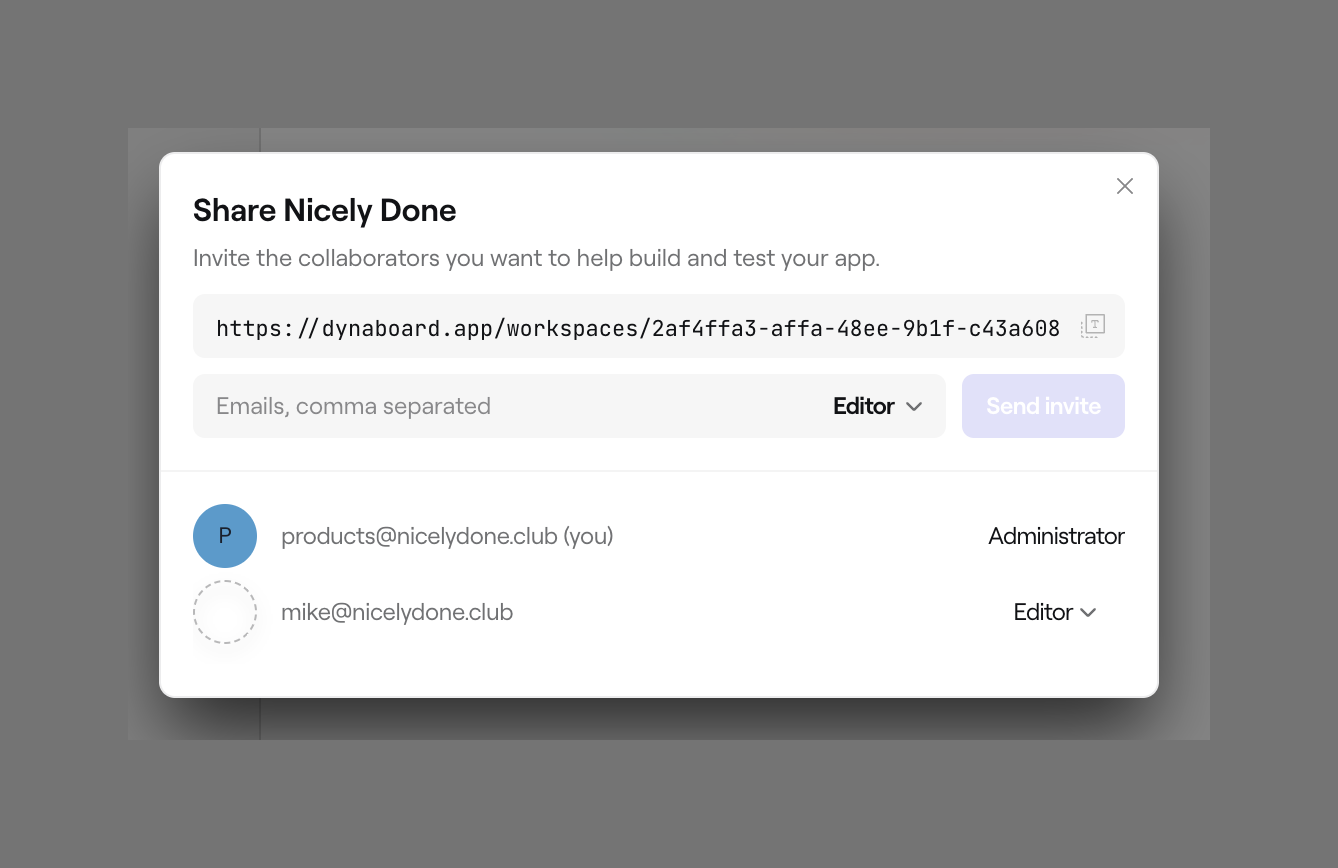Change mike's Editor role via dropdown

1043,612
